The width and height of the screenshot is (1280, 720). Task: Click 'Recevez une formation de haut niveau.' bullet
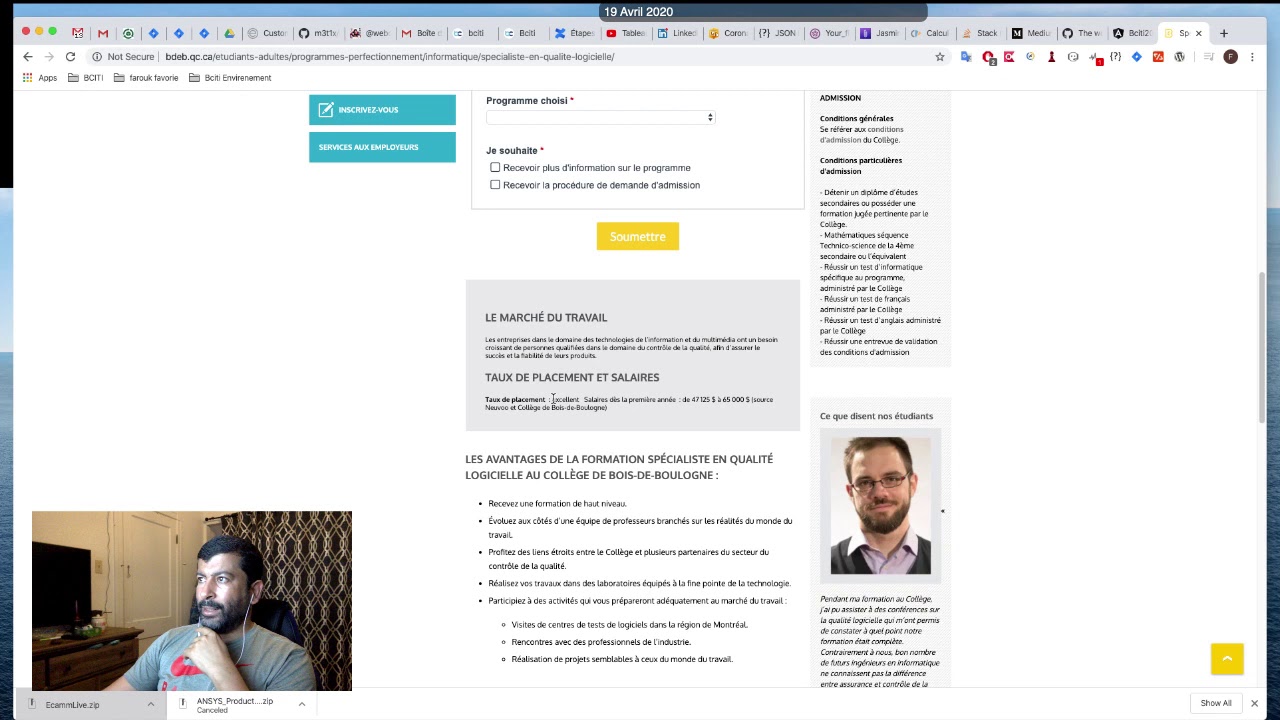[x=557, y=504]
